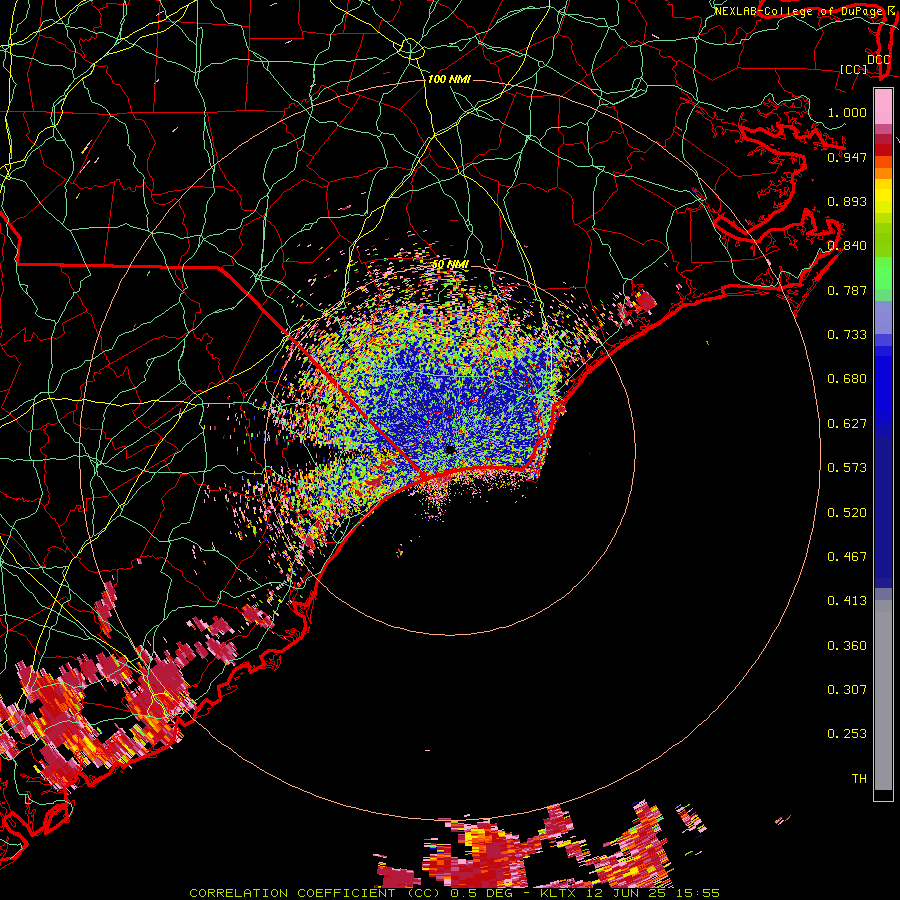
Task: Click the 0.627 scale value
Action: point(847,424)
